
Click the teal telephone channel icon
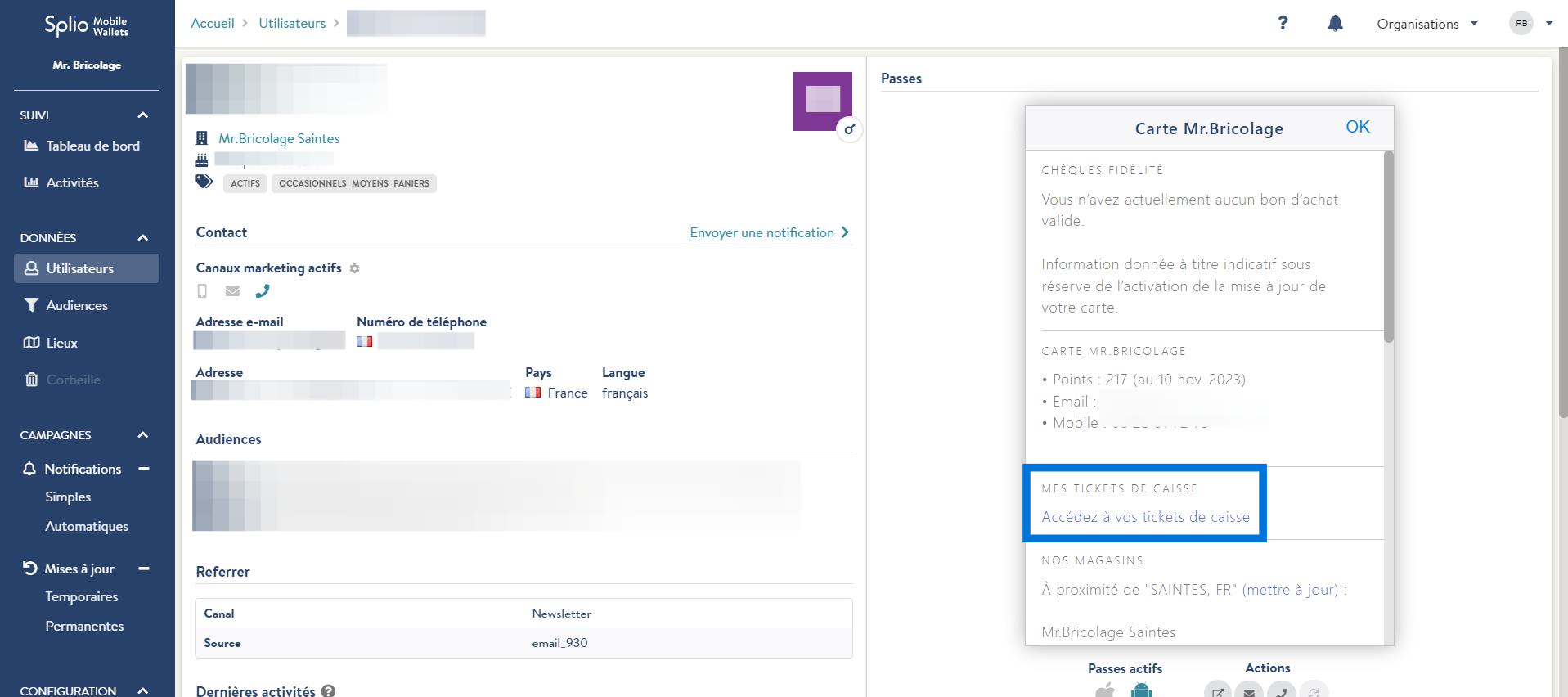[263, 290]
